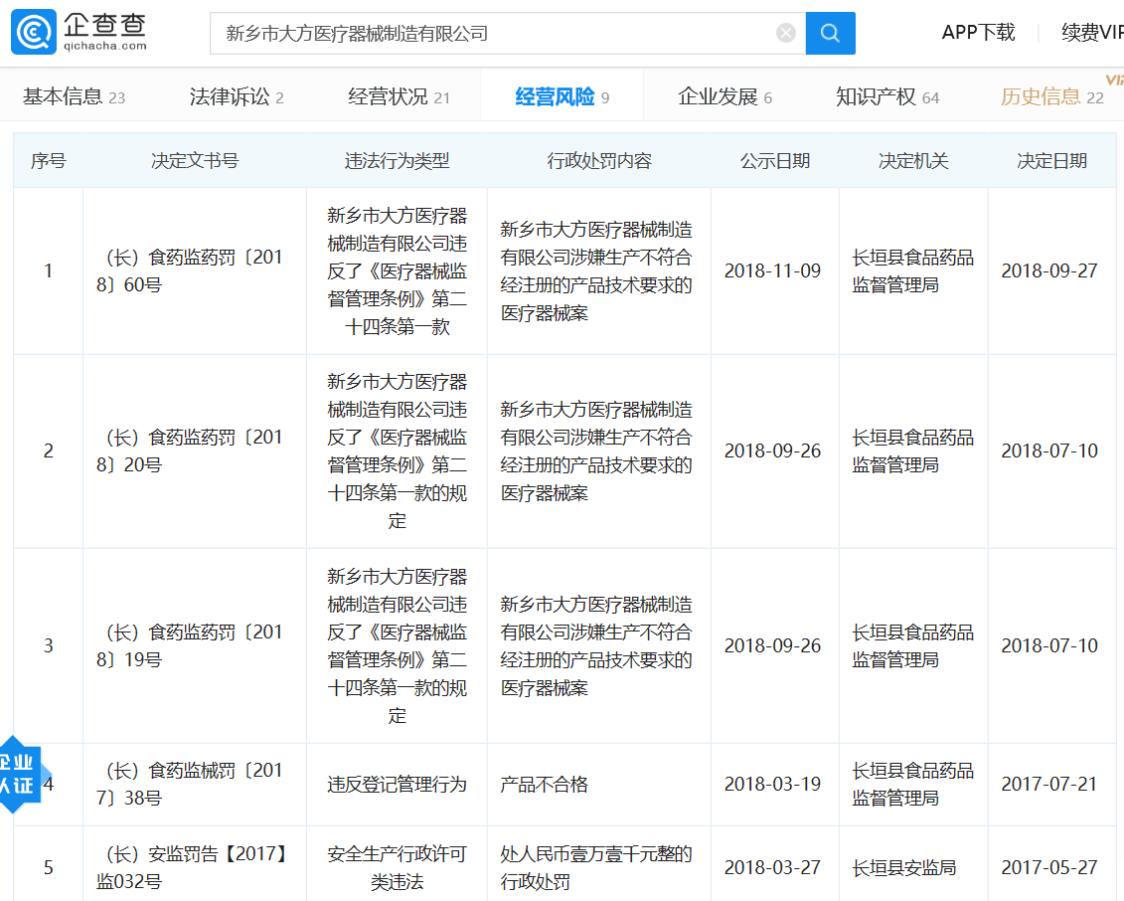Click the company name search field
This screenshot has width=1124, height=901.
tap(490, 33)
